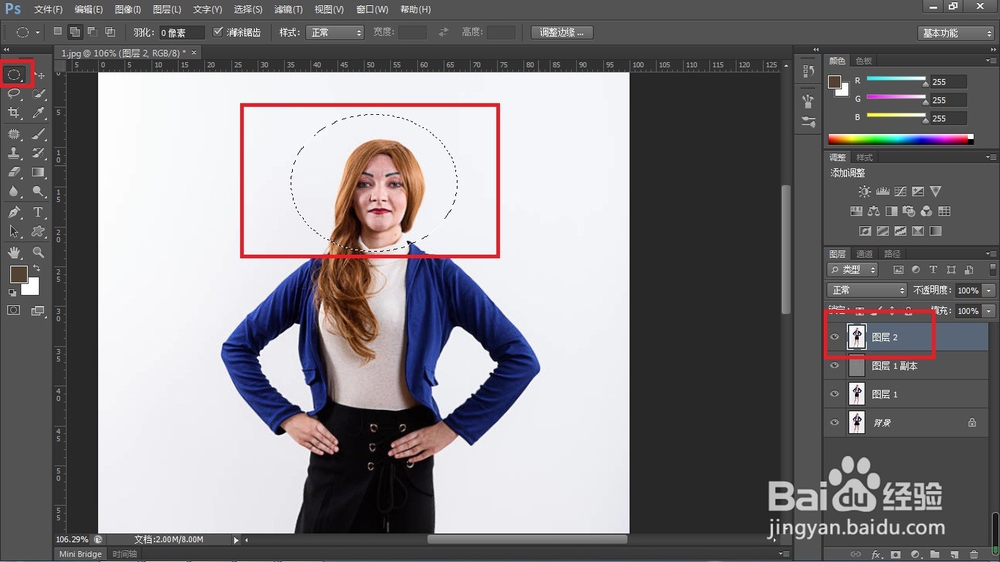Image resolution: width=1000 pixels, height=562 pixels.
Task: Add layer mask at panel bottom
Action: click(x=896, y=554)
